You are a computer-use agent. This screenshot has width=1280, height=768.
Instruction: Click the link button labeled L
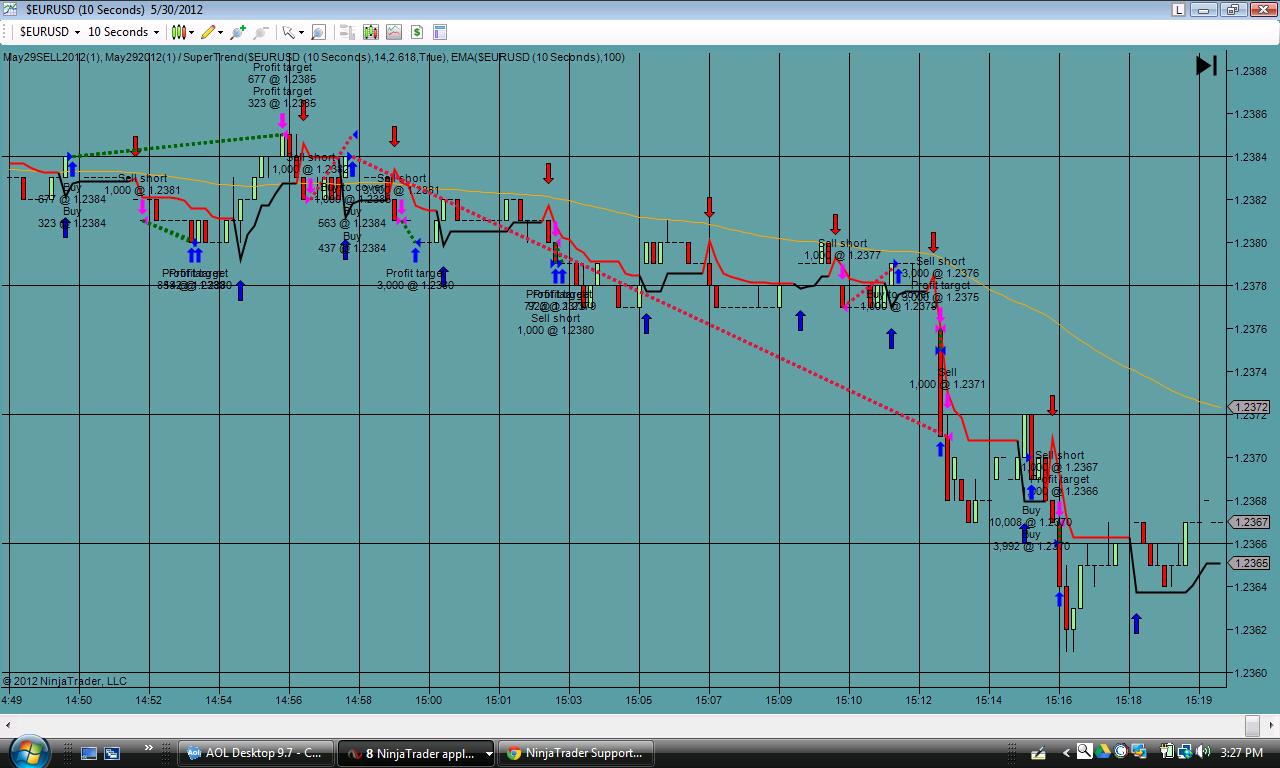click(x=1180, y=10)
